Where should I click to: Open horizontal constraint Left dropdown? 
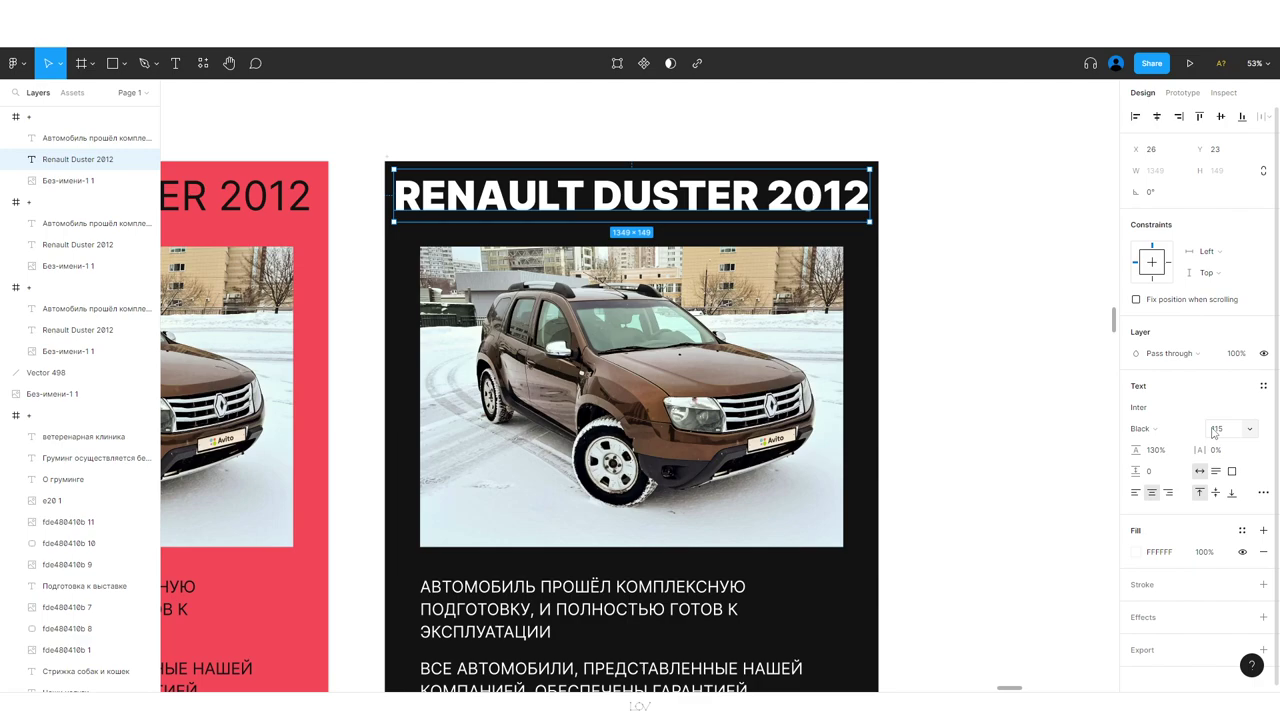(1210, 252)
